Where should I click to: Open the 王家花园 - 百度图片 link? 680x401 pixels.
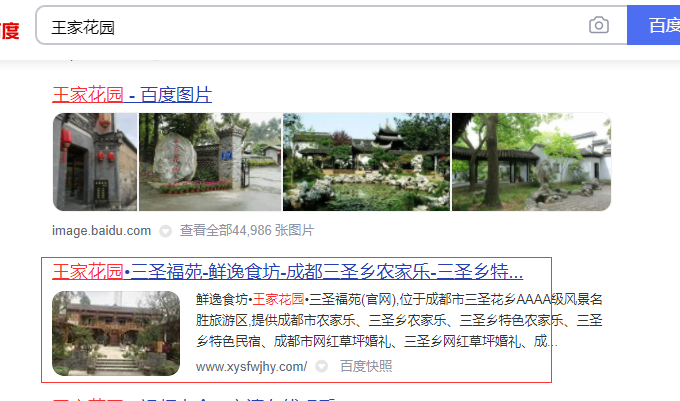pyautogui.click(x=132, y=95)
